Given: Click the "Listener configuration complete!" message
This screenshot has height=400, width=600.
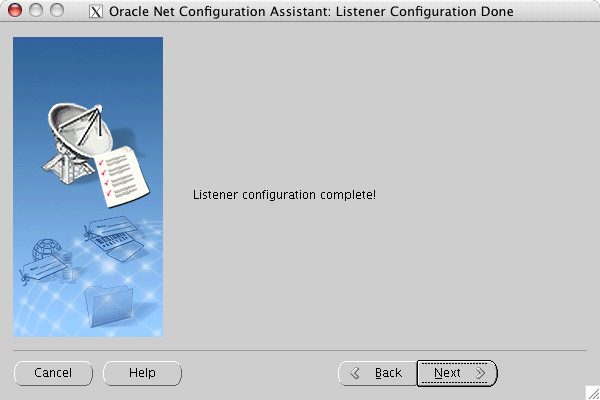Looking at the screenshot, I should coord(284,193).
